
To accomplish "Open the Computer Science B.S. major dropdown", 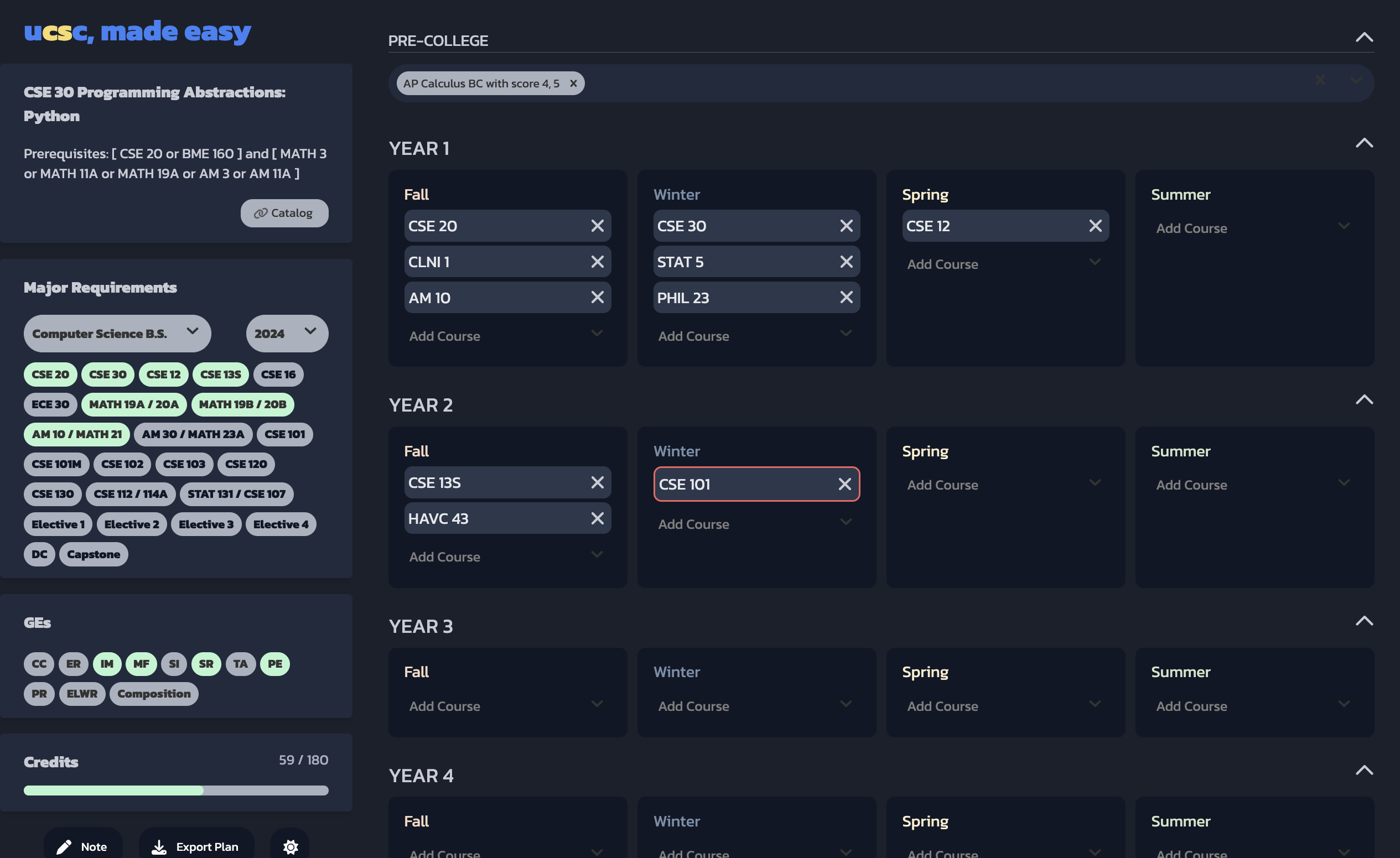I will [x=117, y=334].
